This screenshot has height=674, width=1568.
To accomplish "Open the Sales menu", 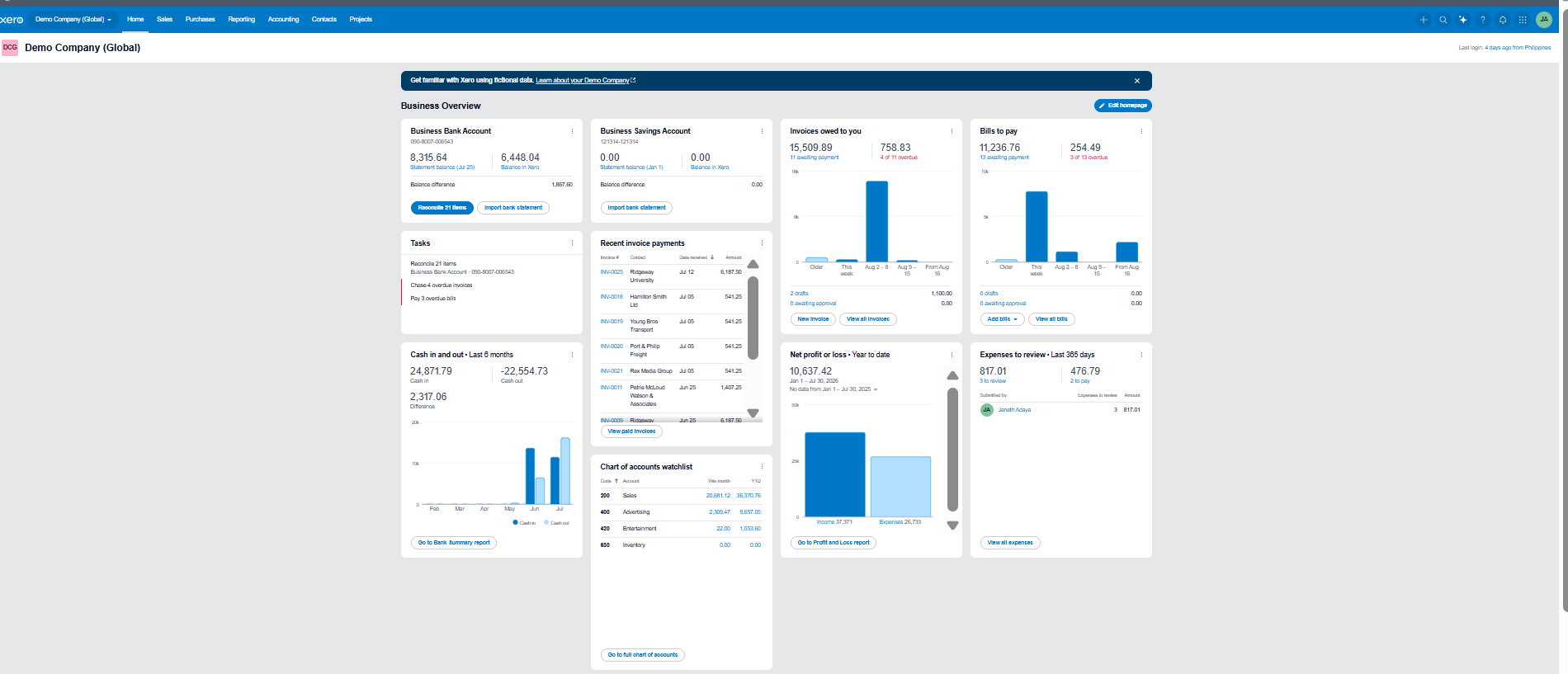I will (x=165, y=20).
